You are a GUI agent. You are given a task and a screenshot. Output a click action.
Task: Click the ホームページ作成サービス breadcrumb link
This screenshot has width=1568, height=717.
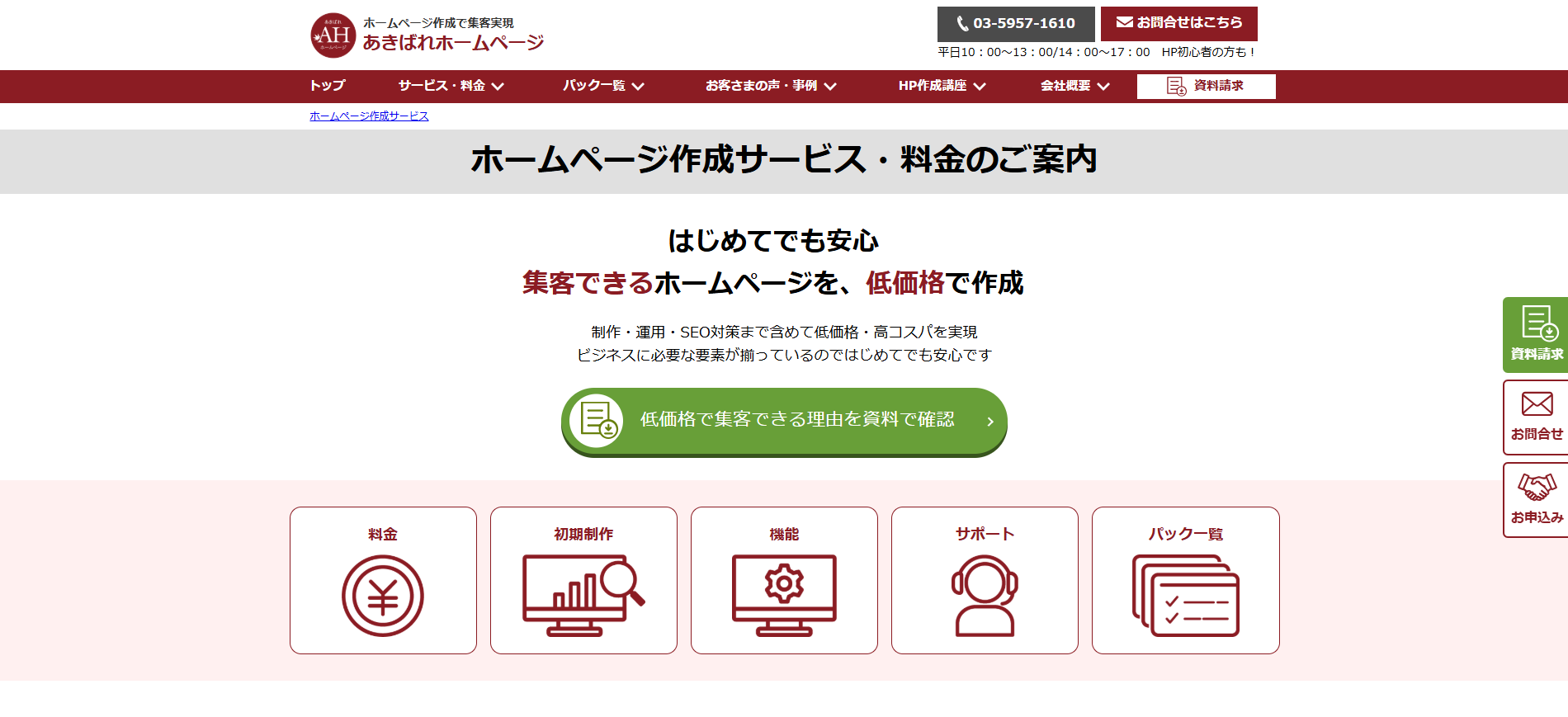click(x=369, y=116)
